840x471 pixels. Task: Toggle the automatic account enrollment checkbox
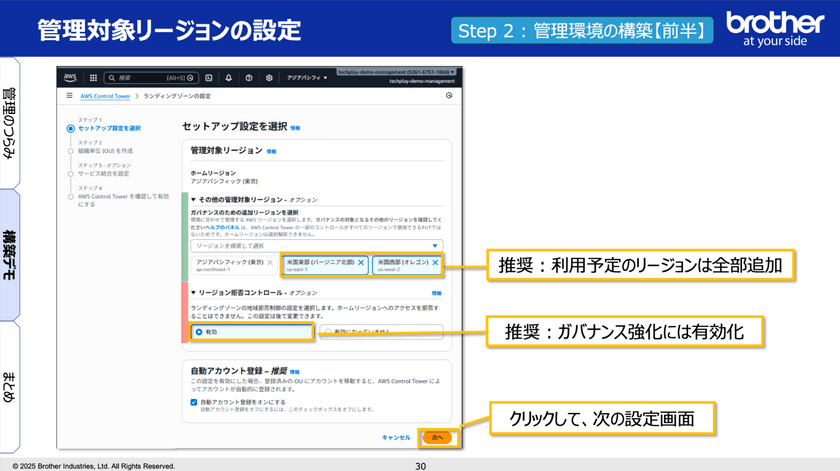coord(194,401)
